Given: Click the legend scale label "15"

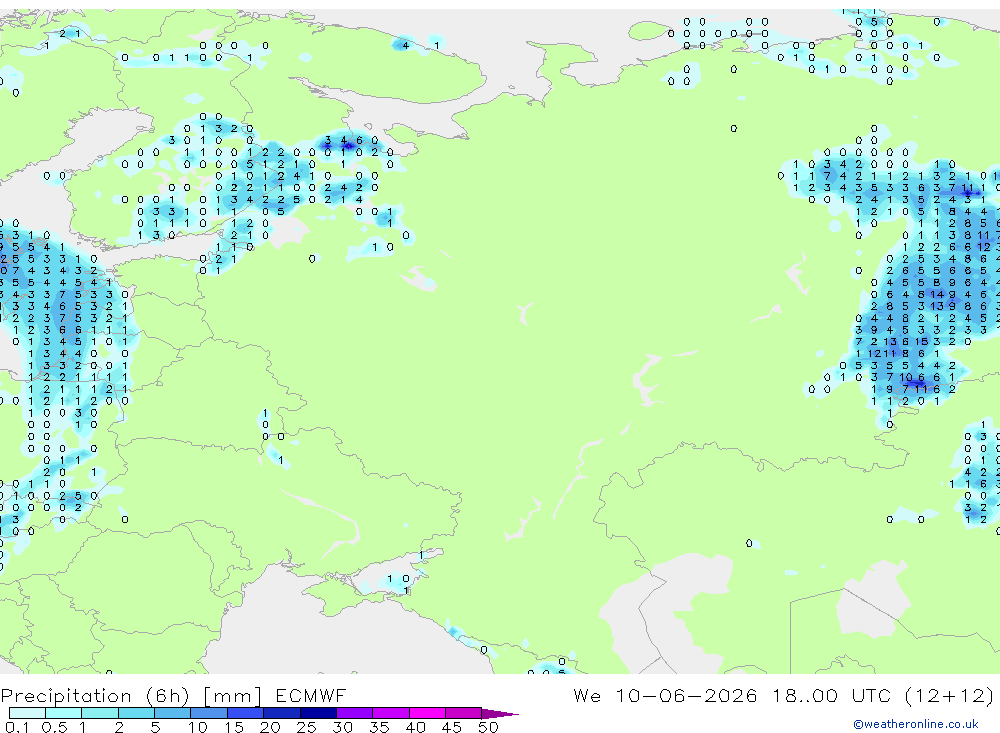Looking at the screenshot, I should pyautogui.click(x=234, y=727).
